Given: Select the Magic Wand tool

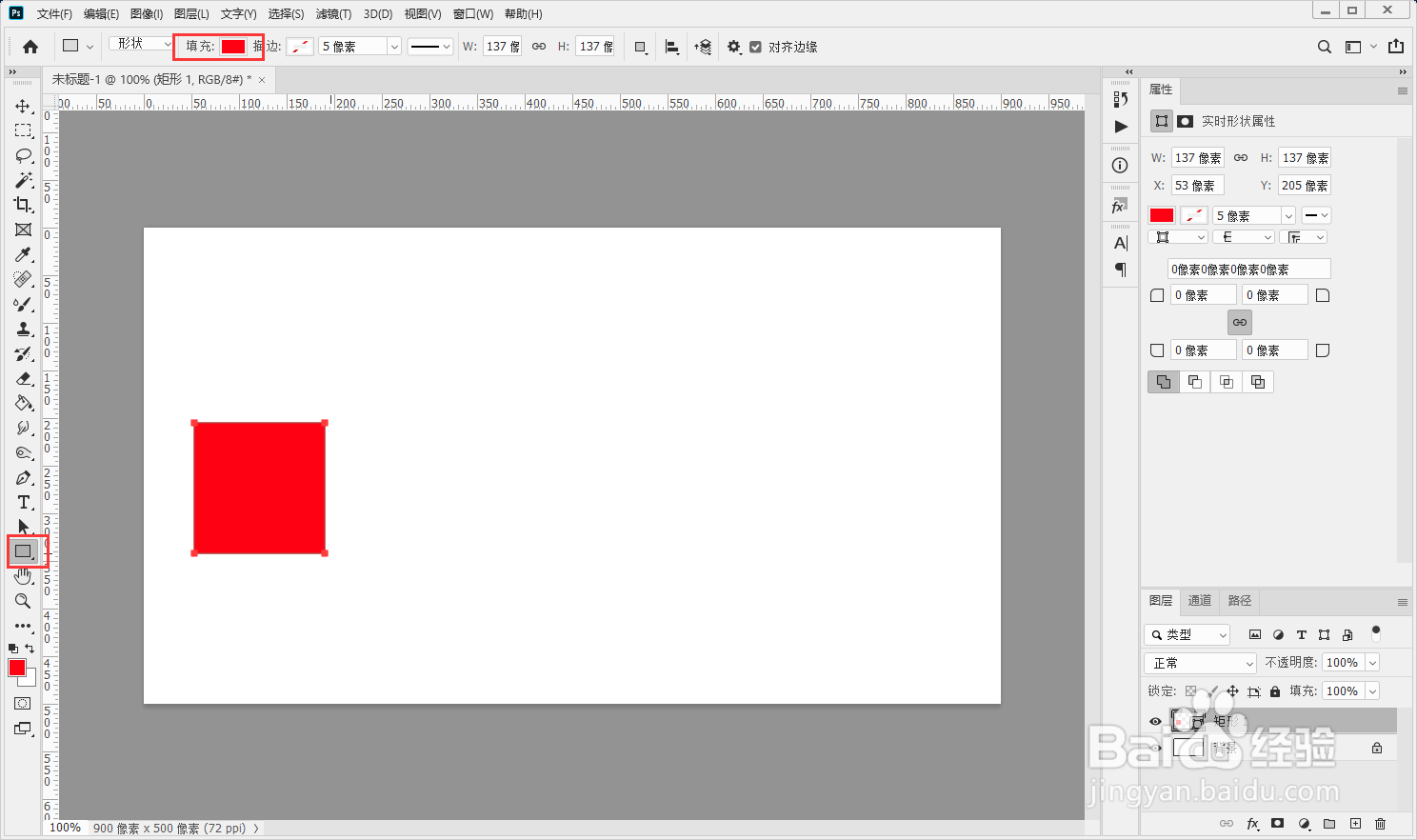Looking at the screenshot, I should (x=23, y=180).
